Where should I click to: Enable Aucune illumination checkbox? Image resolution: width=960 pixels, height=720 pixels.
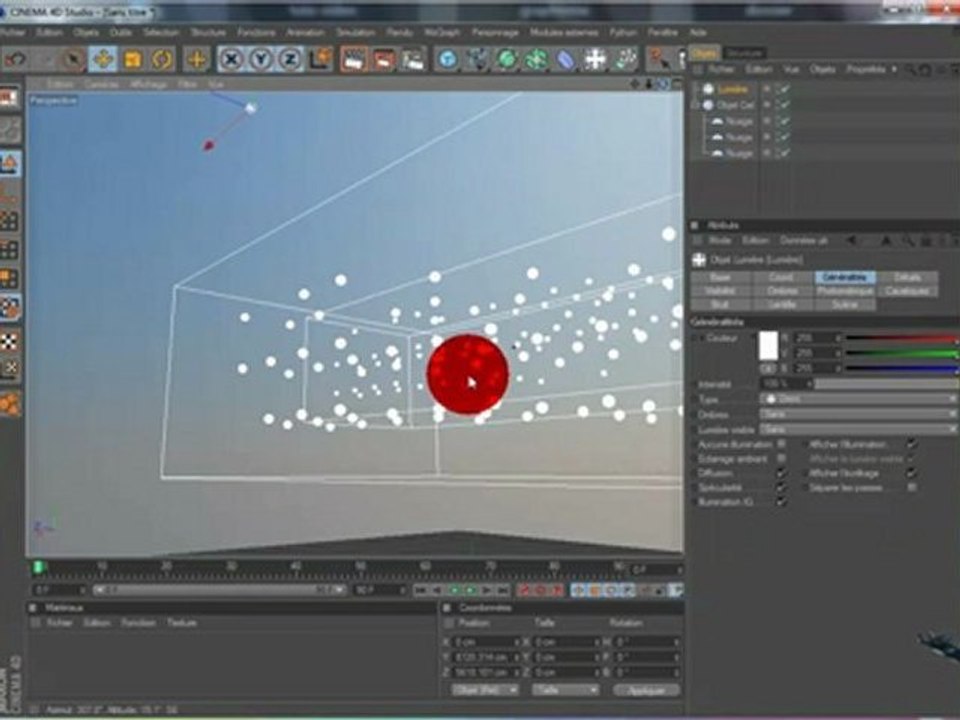[x=781, y=444]
